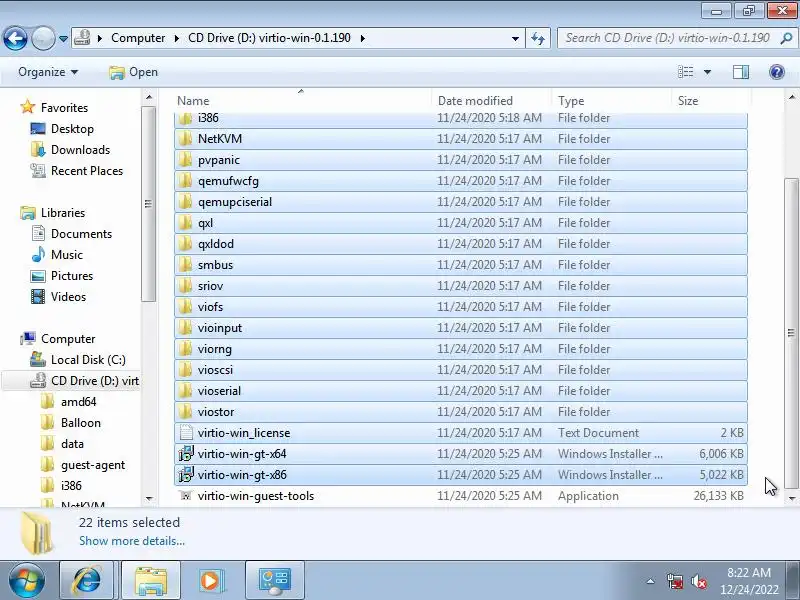Select the viorng folder name
This screenshot has width=800, height=600.
click(x=215, y=348)
